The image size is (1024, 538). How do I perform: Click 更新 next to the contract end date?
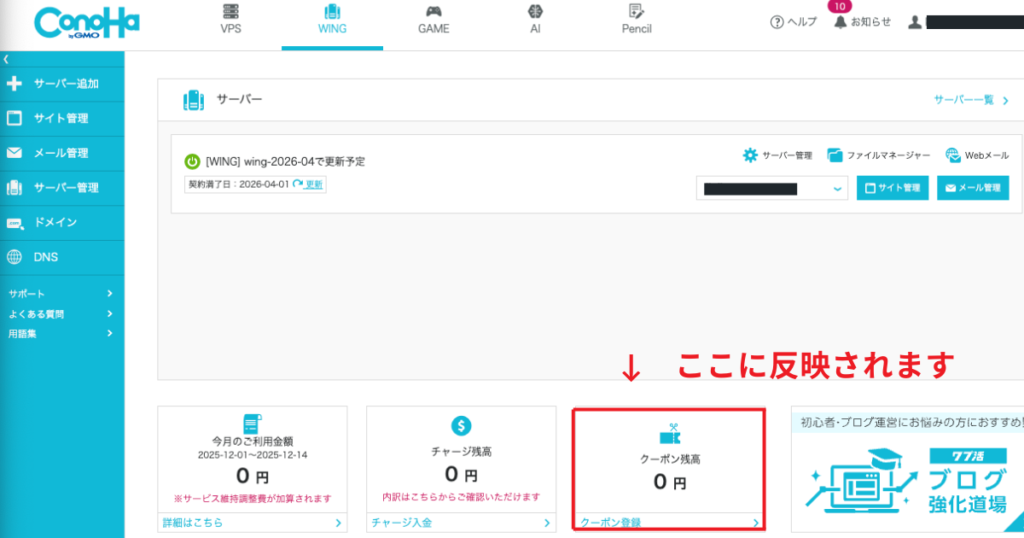pyautogui.click(x=308, y=185)
